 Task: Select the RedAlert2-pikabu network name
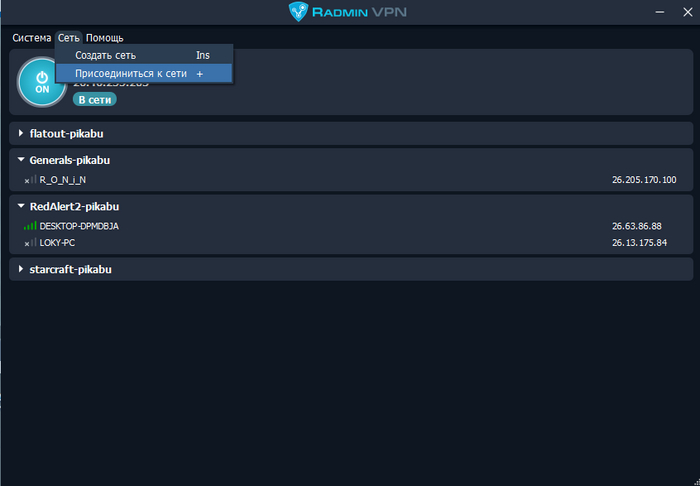[x=74, y=207]
